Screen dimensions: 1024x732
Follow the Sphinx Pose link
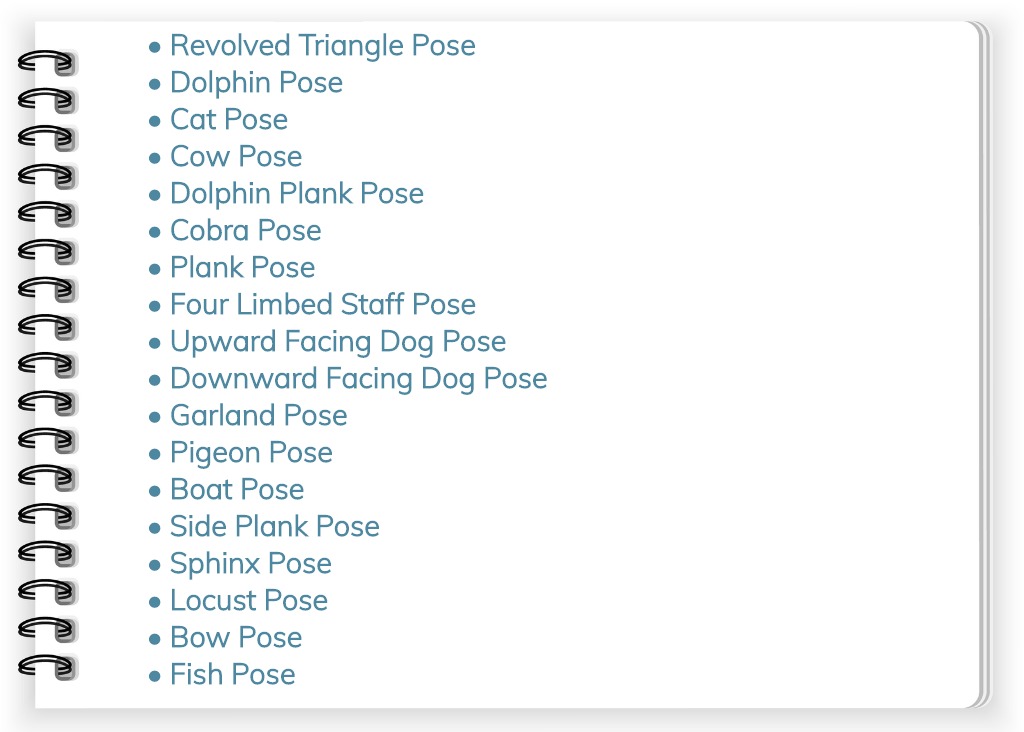tap(251, 564)
